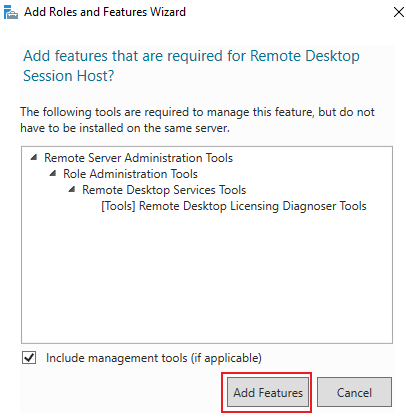Image resolution: width=406 pixels, height=417 pixels.
Task: Click the 'Add Roles and Features Wizard' title text
Action: tap(105, 12)
